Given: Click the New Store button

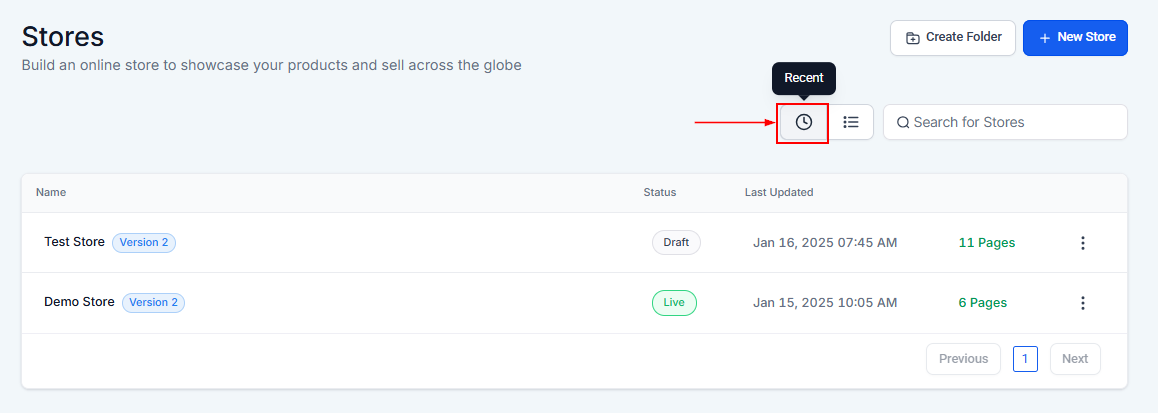Looking at the screenshot, I should (1075, 38).
